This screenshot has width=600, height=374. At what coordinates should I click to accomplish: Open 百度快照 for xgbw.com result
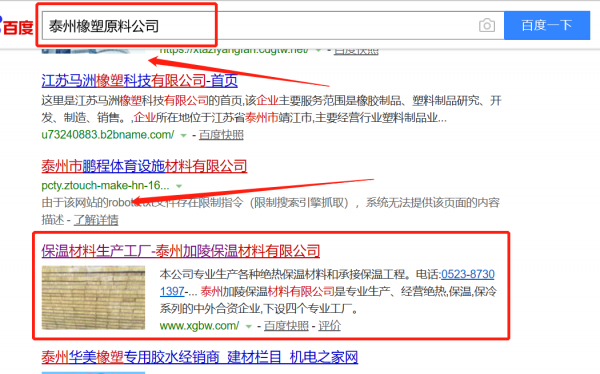pyautogui.click(x=286, y=326)
